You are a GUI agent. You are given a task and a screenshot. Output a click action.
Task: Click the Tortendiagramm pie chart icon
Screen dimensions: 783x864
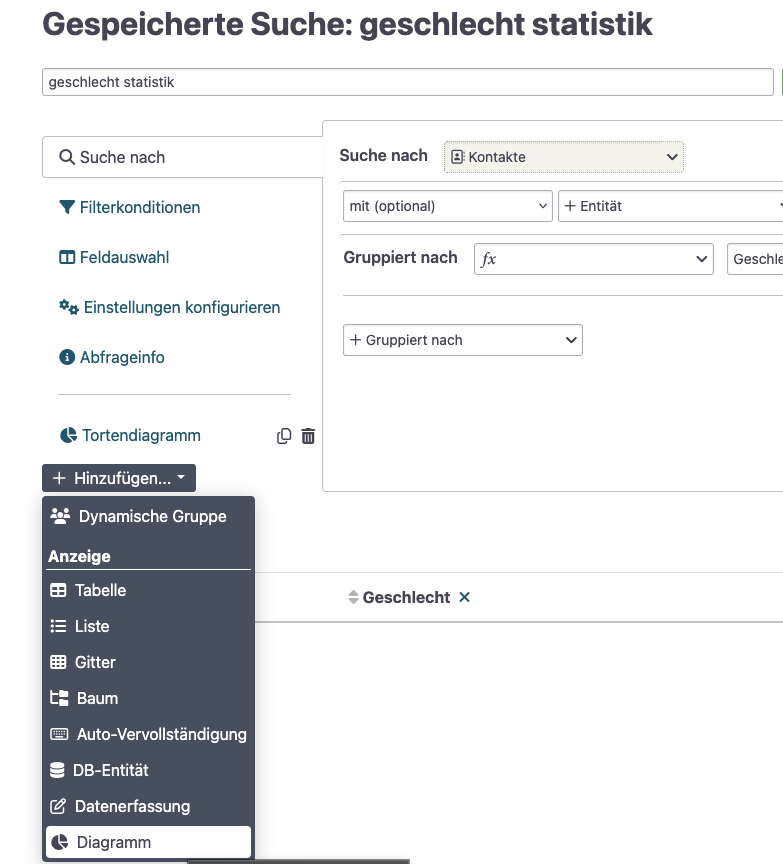(x=67, y=435)
